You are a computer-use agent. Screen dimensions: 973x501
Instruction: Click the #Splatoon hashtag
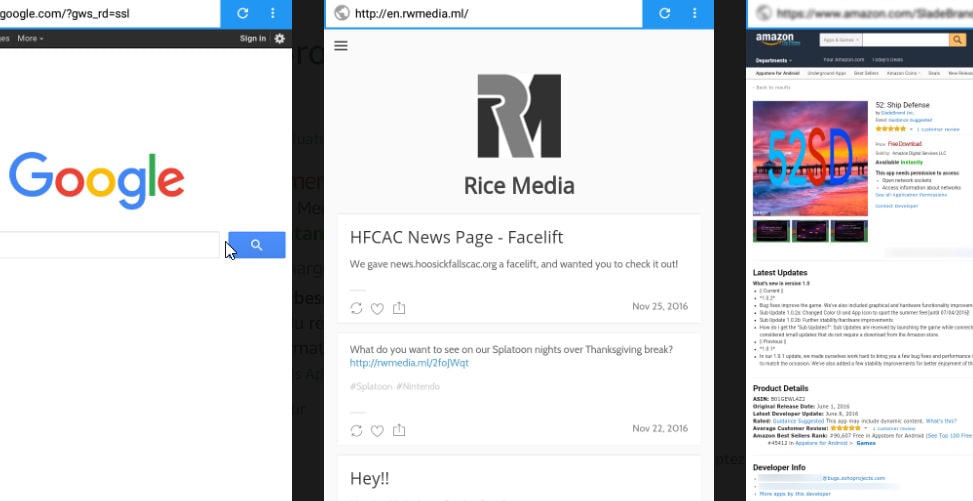point(370,386)
